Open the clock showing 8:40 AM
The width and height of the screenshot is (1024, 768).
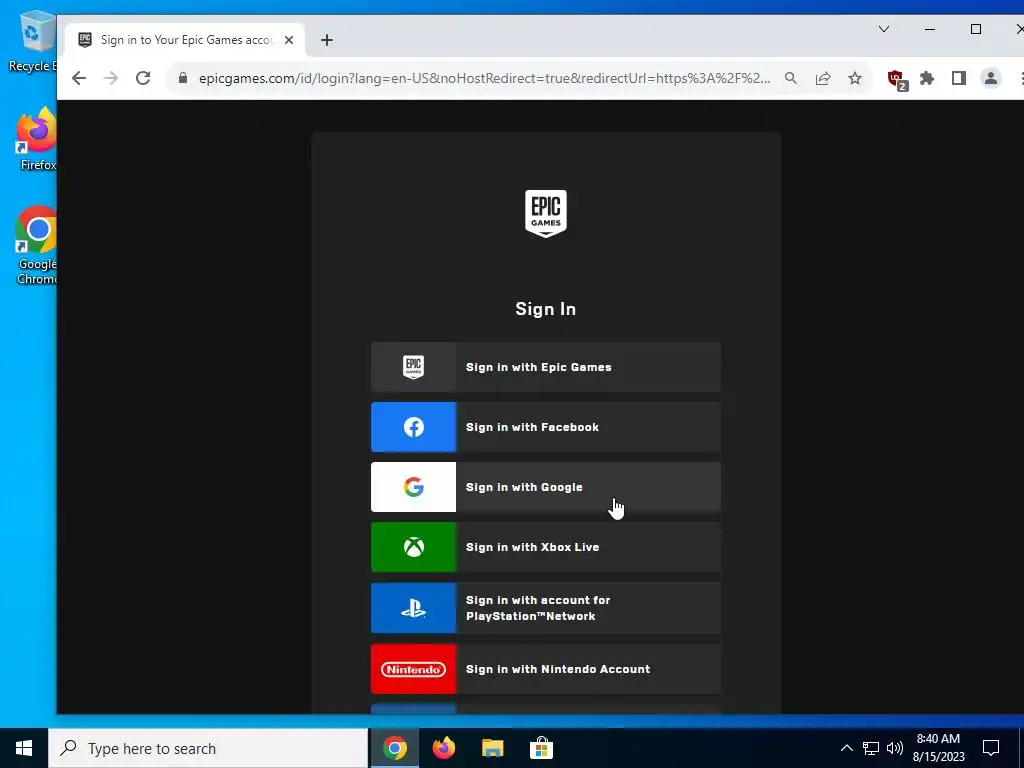tap(938, 748)
